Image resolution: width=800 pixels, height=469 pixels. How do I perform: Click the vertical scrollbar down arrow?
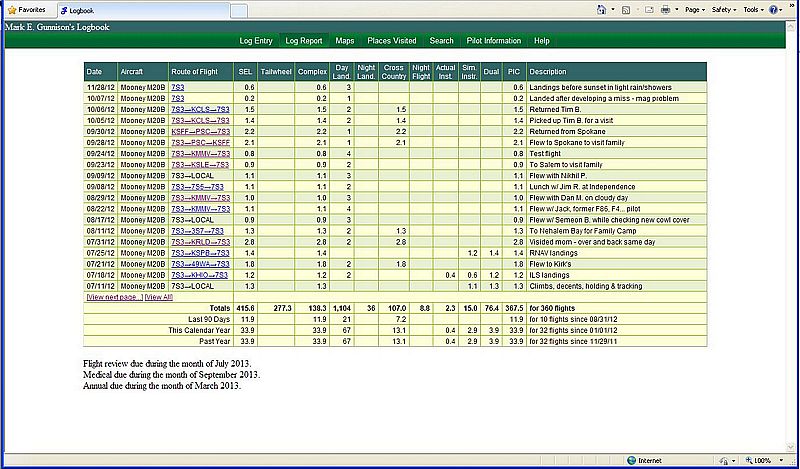pos(792,447)
